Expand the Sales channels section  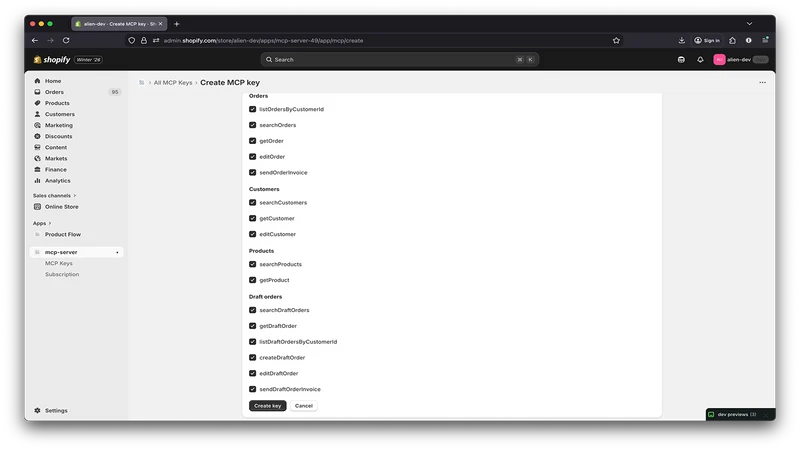click(x=54, y=195)
